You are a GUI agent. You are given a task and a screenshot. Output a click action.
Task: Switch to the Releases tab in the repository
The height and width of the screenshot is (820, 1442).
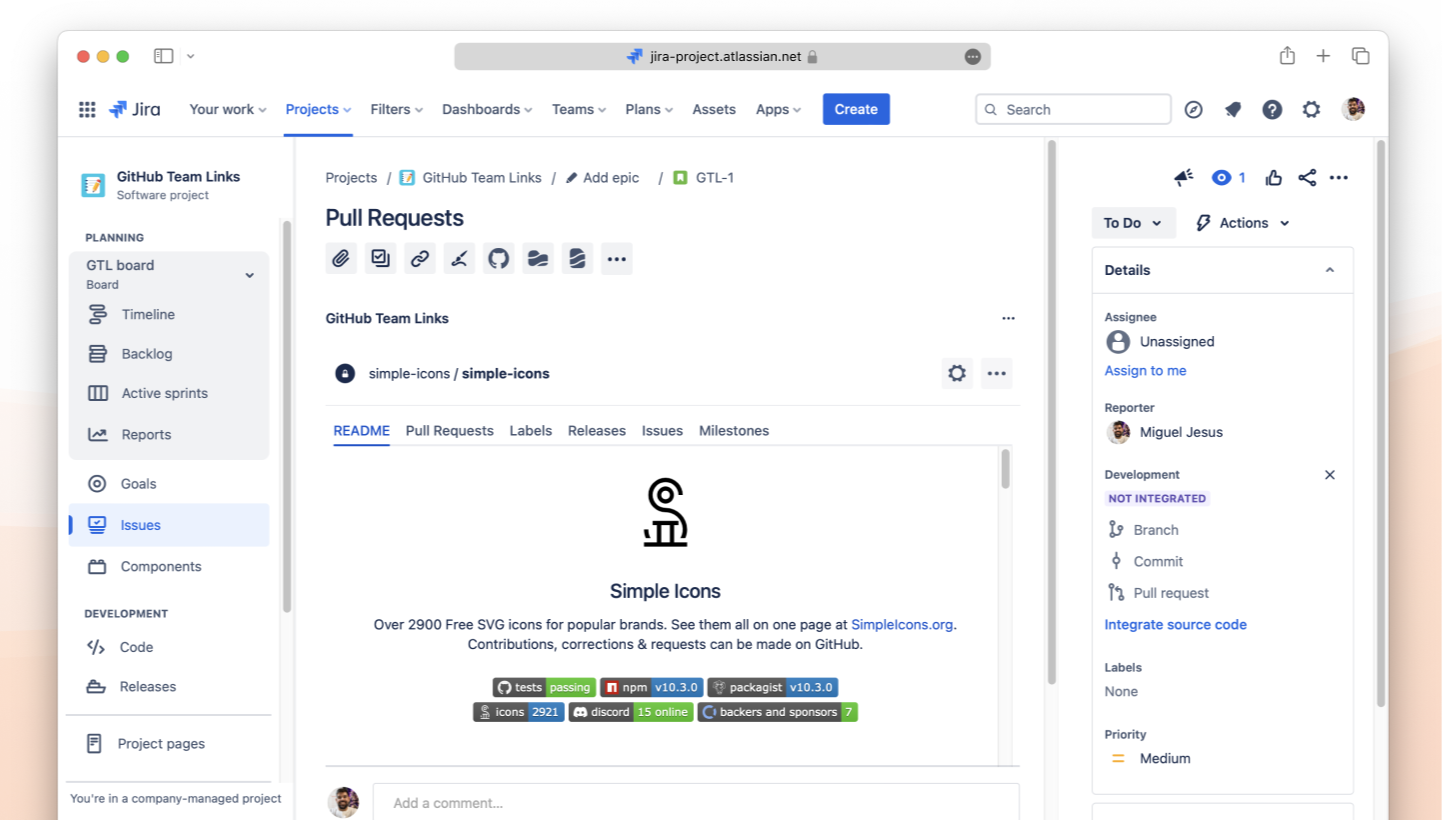(597, 431)
